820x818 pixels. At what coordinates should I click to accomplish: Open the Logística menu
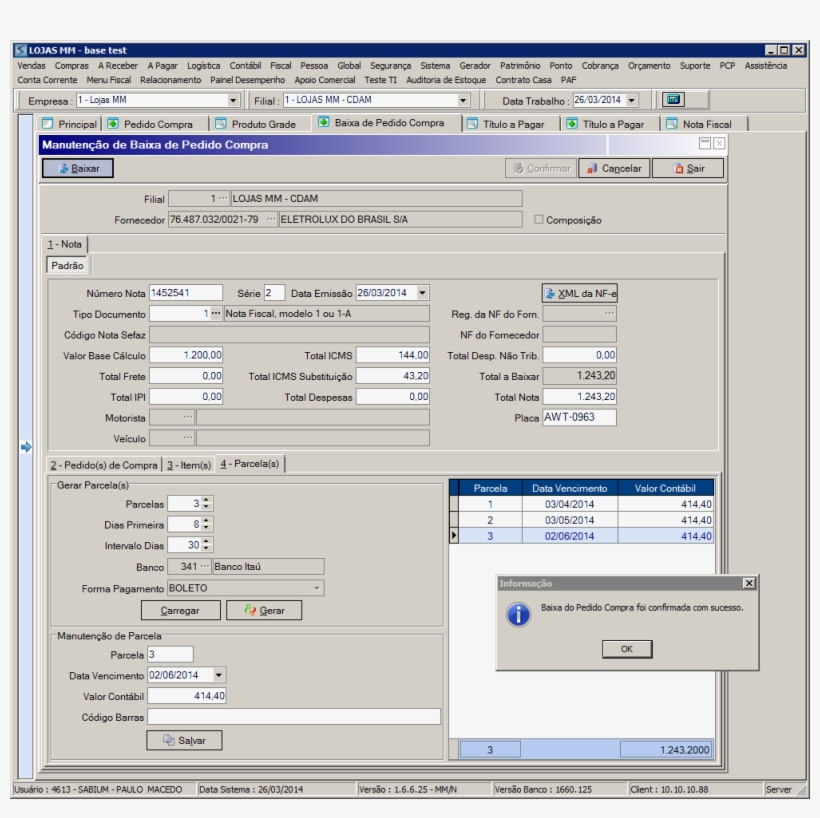pyautogui.click(x=203, y=66)
